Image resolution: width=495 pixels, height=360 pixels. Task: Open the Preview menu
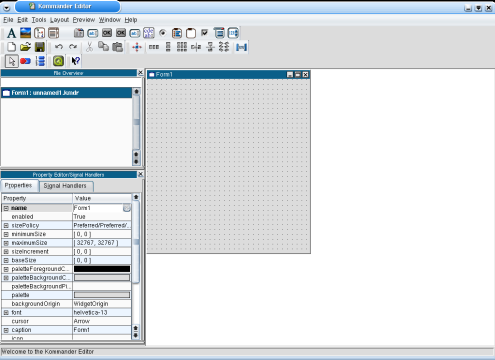(84, 20)
